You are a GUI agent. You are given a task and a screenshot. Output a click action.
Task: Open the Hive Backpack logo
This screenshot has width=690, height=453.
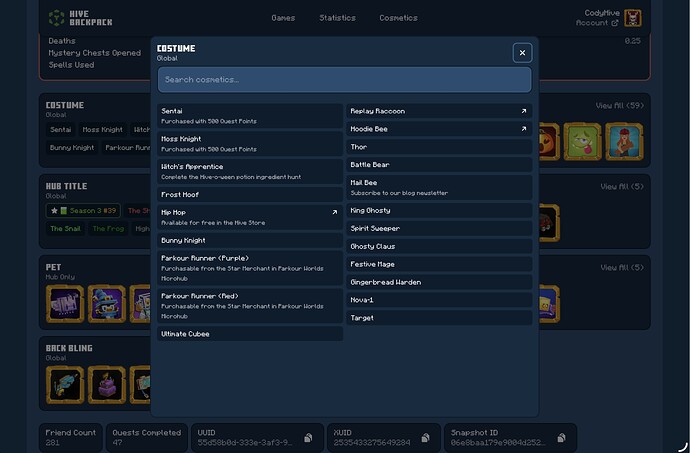pyautogui.click(x=80, y=18)
